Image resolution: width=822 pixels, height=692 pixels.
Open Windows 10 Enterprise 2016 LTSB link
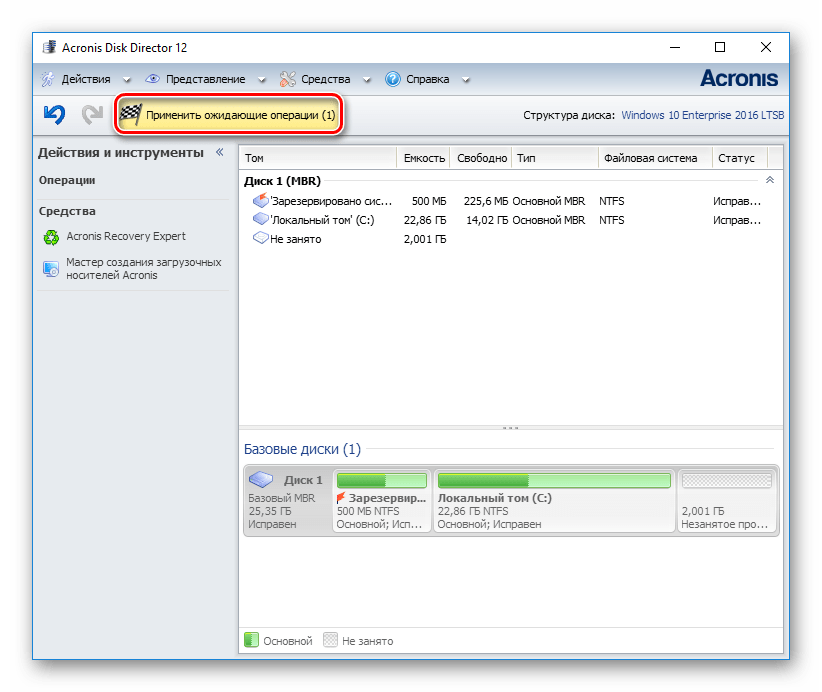pos(702,115)
